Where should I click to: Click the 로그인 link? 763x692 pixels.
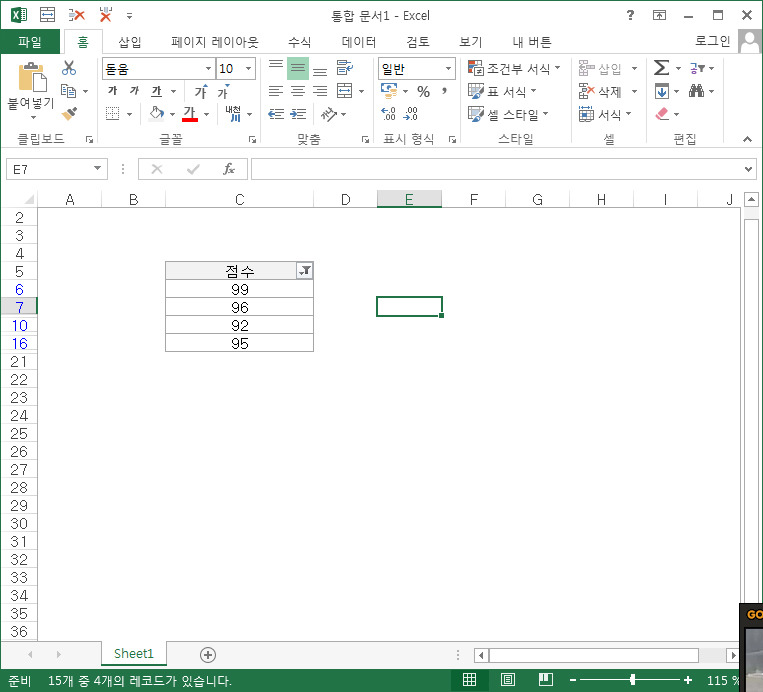tap(712, 41)
